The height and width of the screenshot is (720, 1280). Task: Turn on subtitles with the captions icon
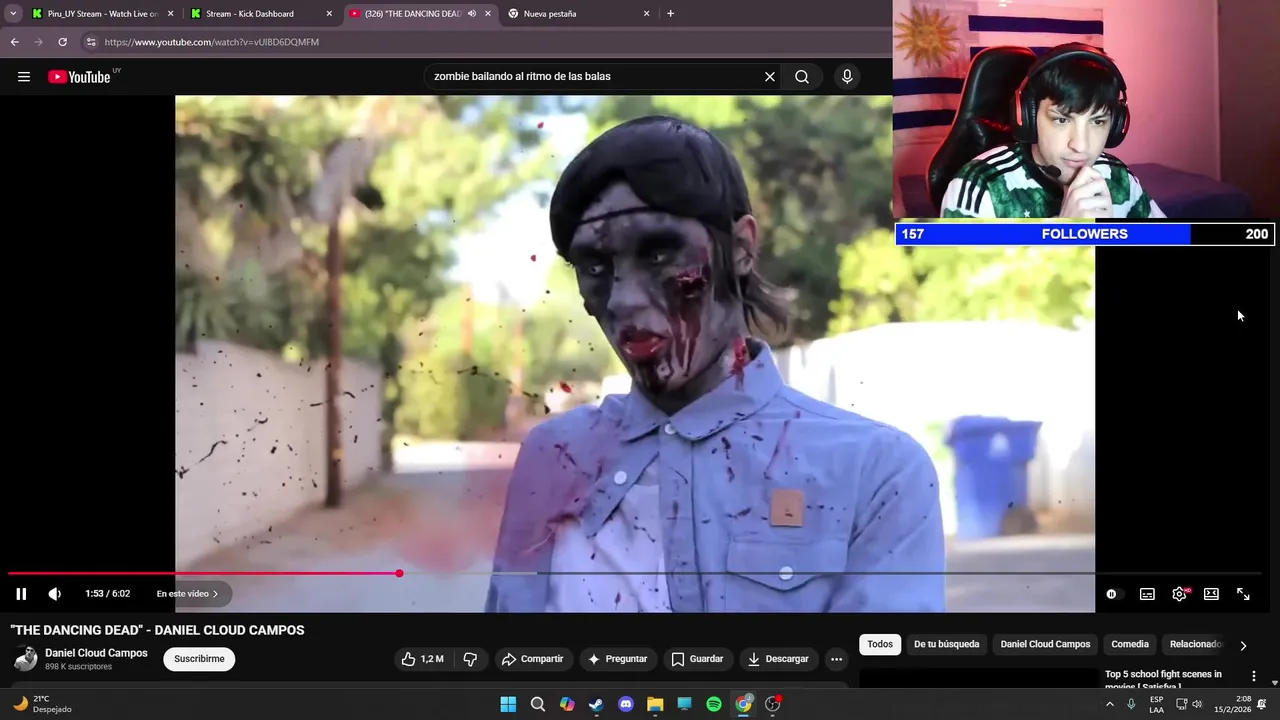coord(1147,594)
